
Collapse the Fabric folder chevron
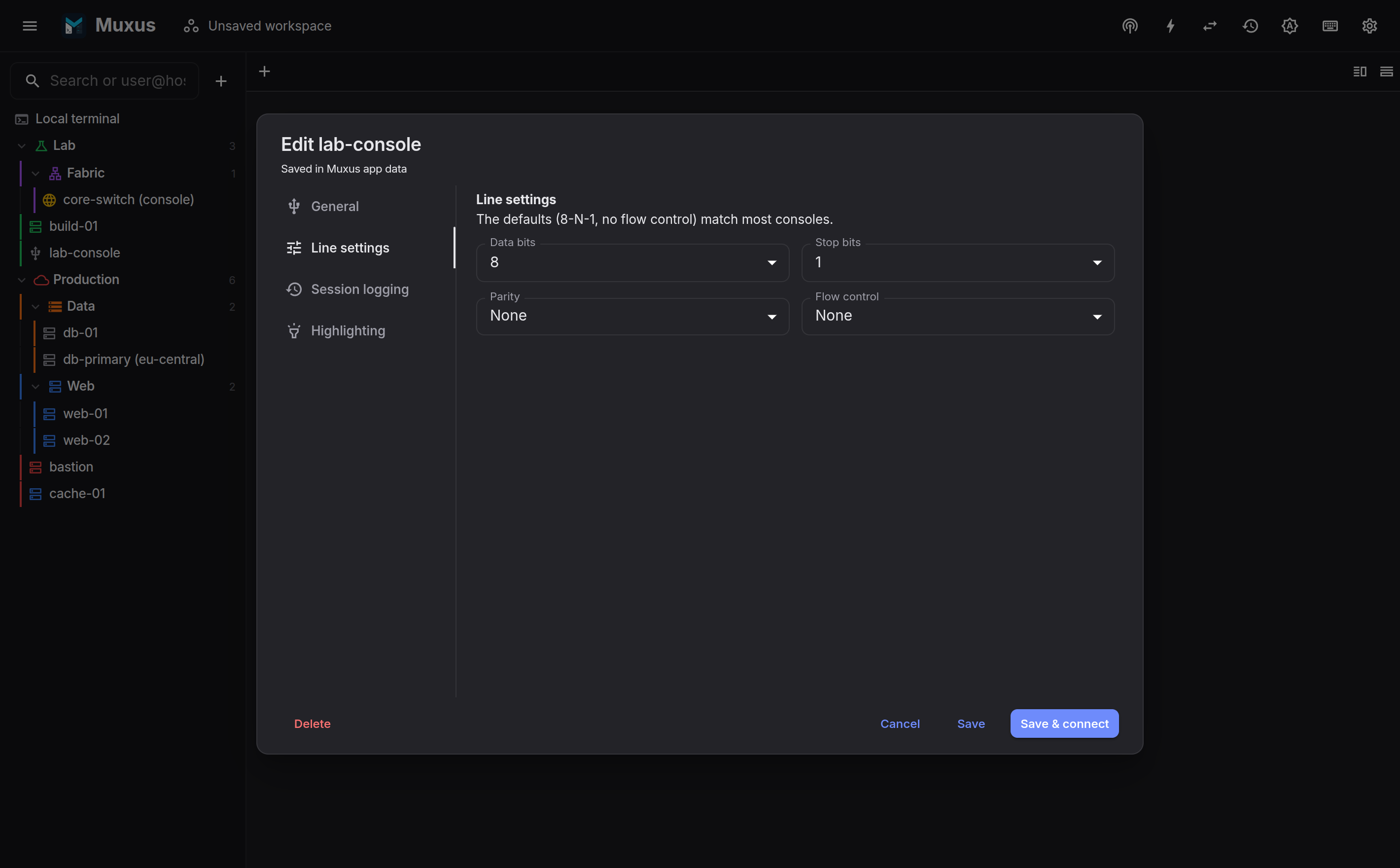(x=35, y=174)
